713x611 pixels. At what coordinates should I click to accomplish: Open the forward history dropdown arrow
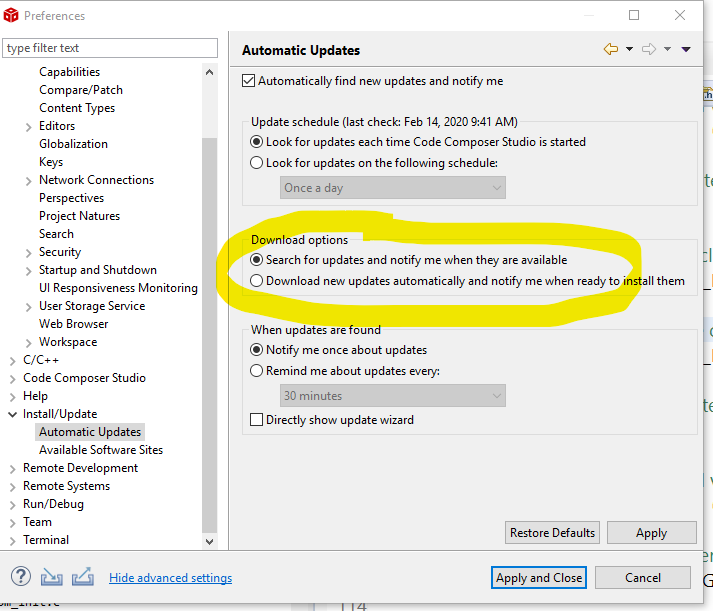(x=667, y=49)
